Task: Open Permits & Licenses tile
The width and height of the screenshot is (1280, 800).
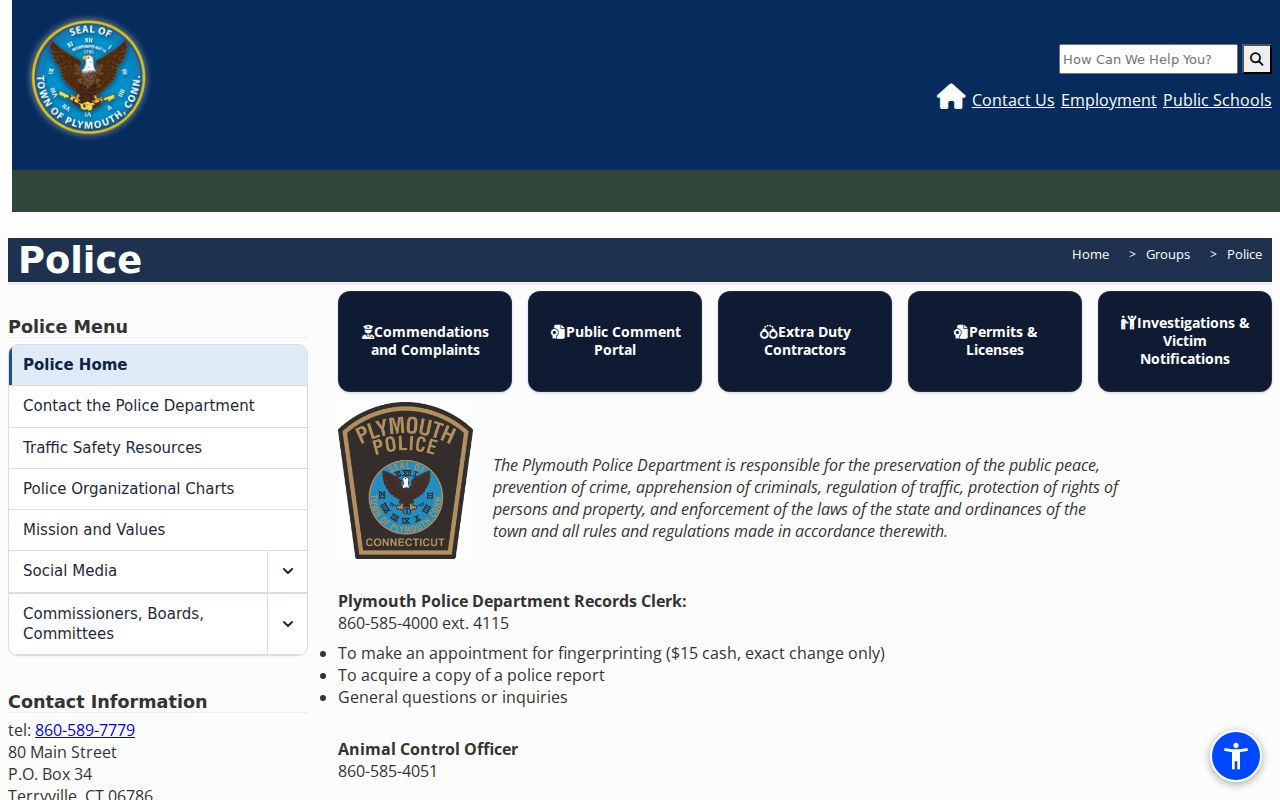Action: 995,341
